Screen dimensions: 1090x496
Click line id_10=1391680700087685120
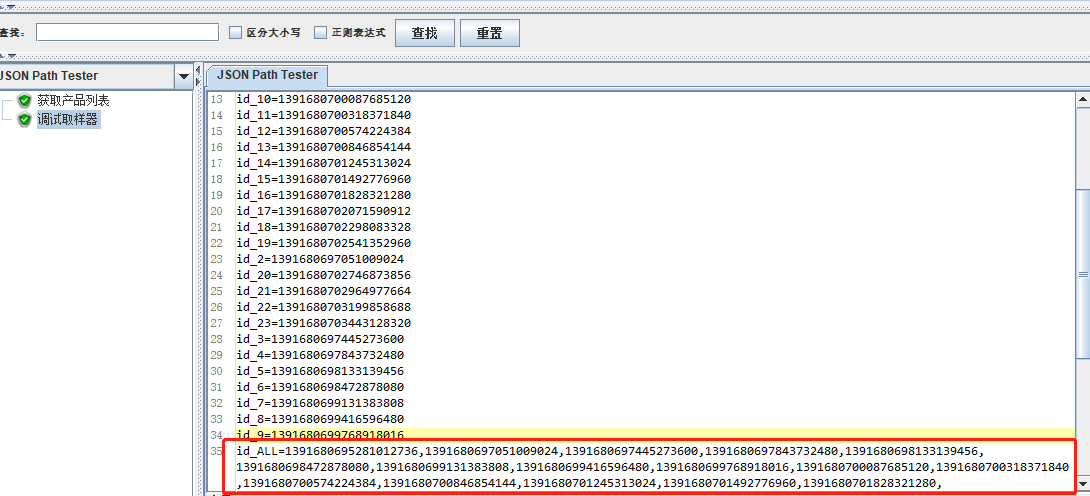324,99
